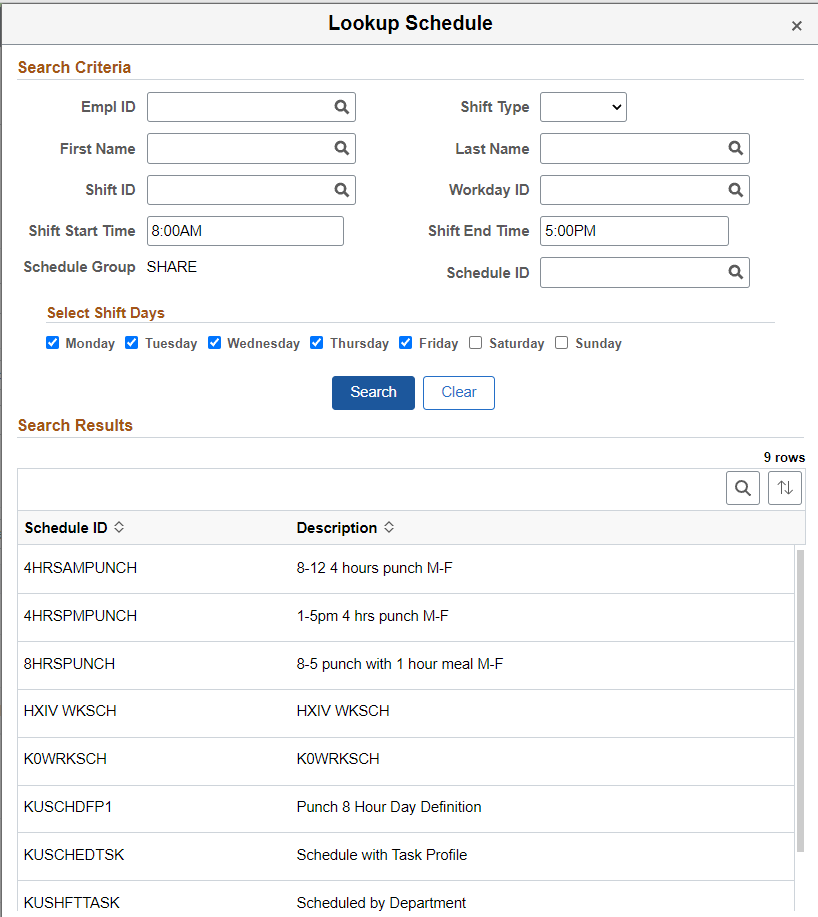Viewport: 818px width, 917px height.
Task: Open Last Name lookup search icon
Action: 735,148
